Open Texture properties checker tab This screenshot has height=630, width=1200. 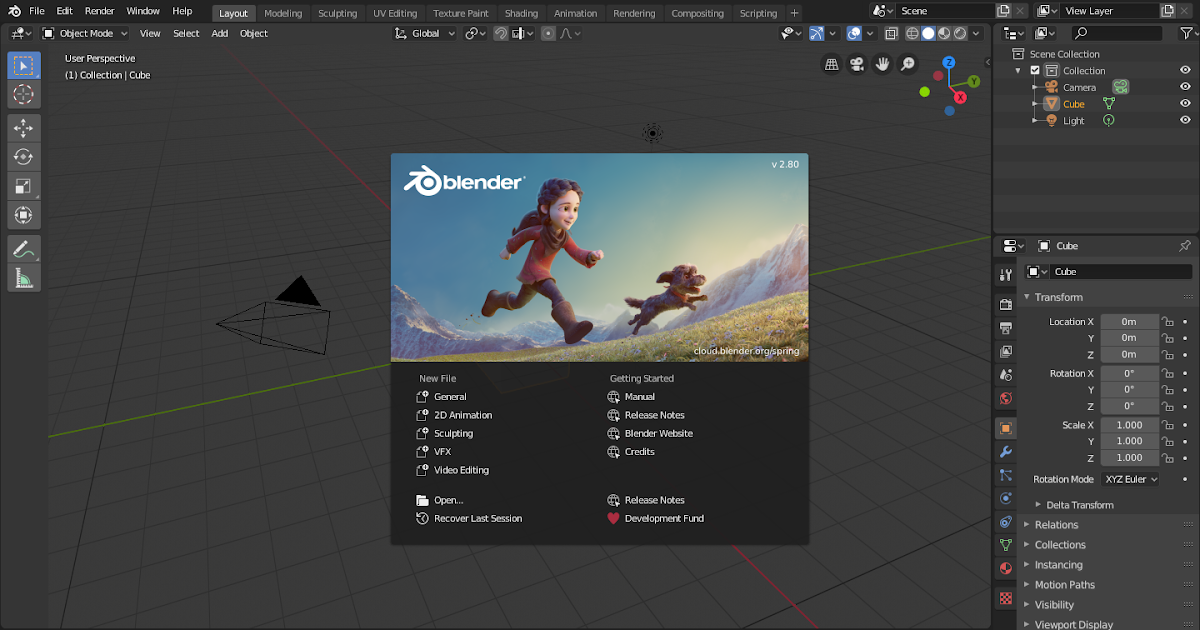click(x=1006, y=598)
